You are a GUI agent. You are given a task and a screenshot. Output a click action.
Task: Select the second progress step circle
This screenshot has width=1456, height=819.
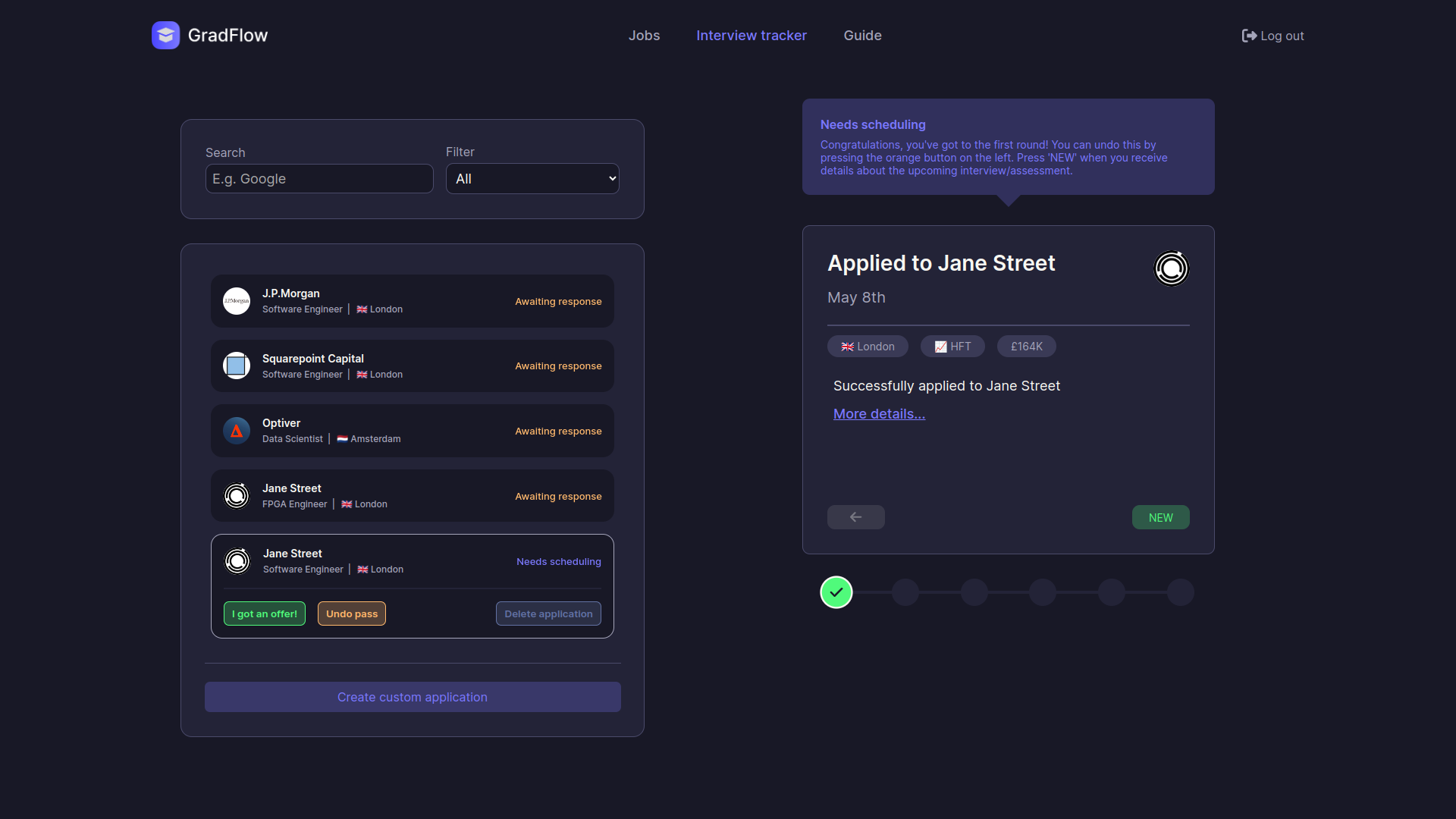coord(905,592)
